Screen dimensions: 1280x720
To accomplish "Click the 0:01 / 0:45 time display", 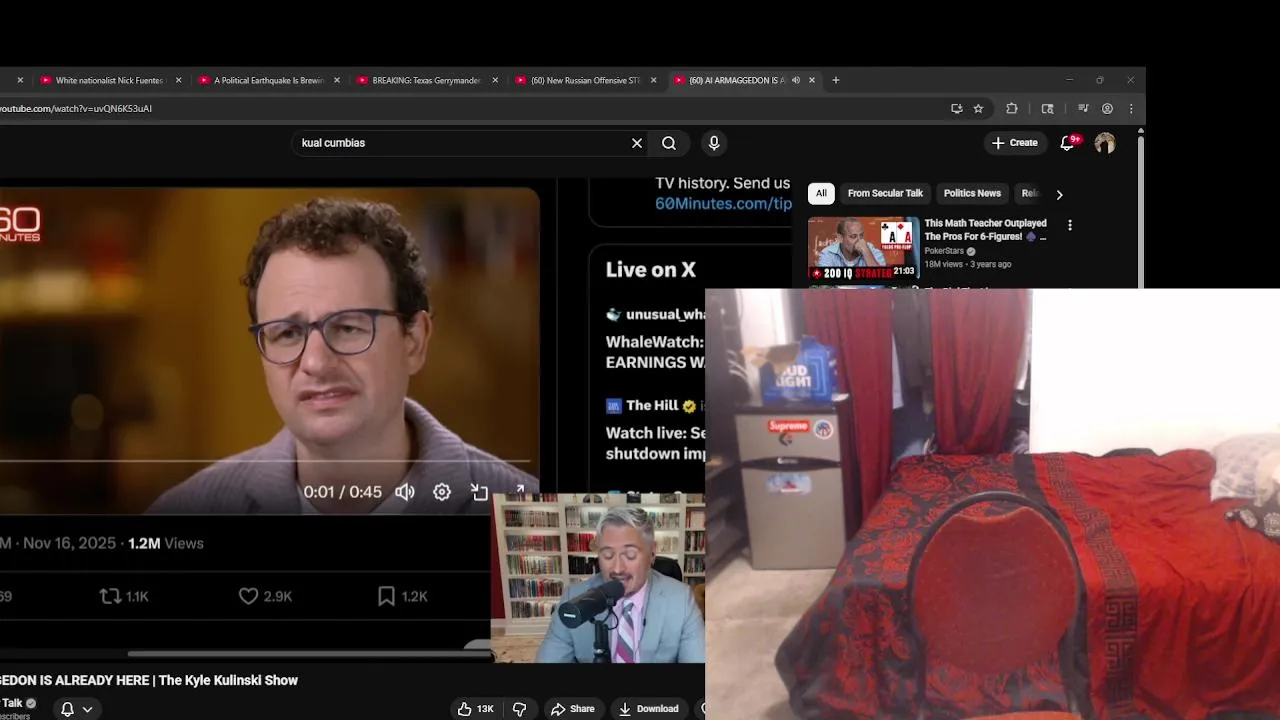I will pos(342,492).
